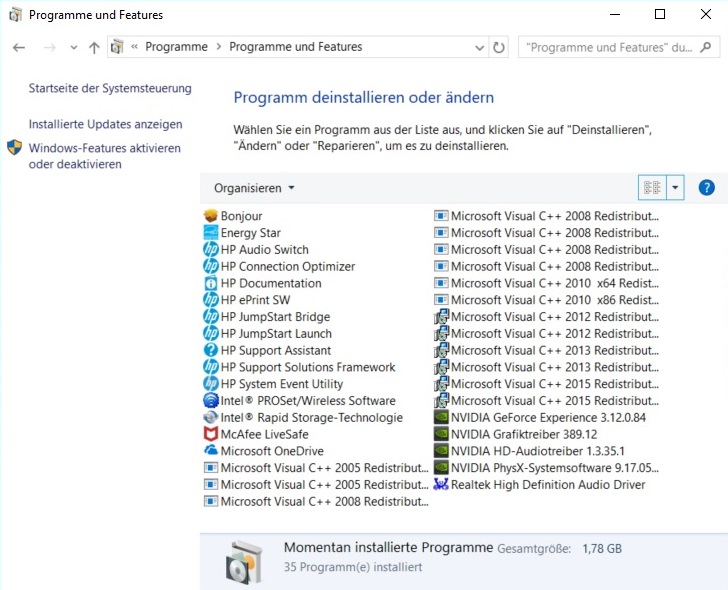Click the help question mark button

tap(706, 188)
